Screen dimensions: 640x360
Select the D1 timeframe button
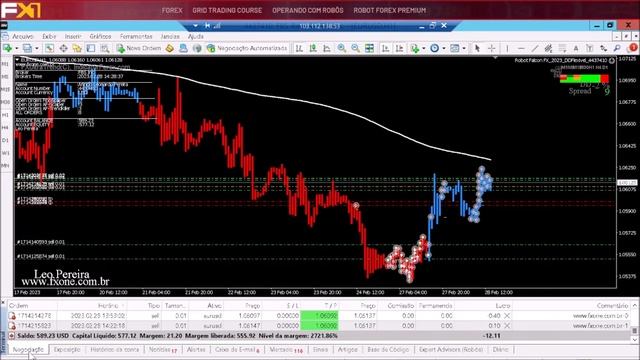5,140
